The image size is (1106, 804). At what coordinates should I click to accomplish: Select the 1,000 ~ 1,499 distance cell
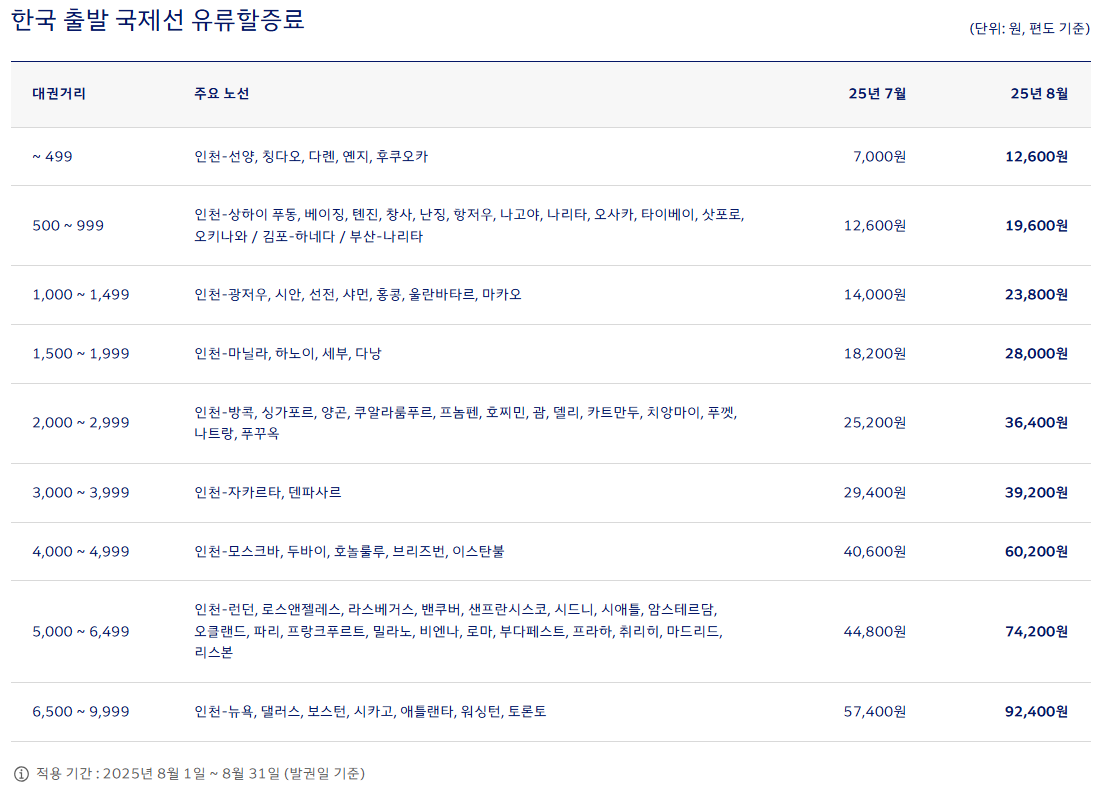point(81,295)
